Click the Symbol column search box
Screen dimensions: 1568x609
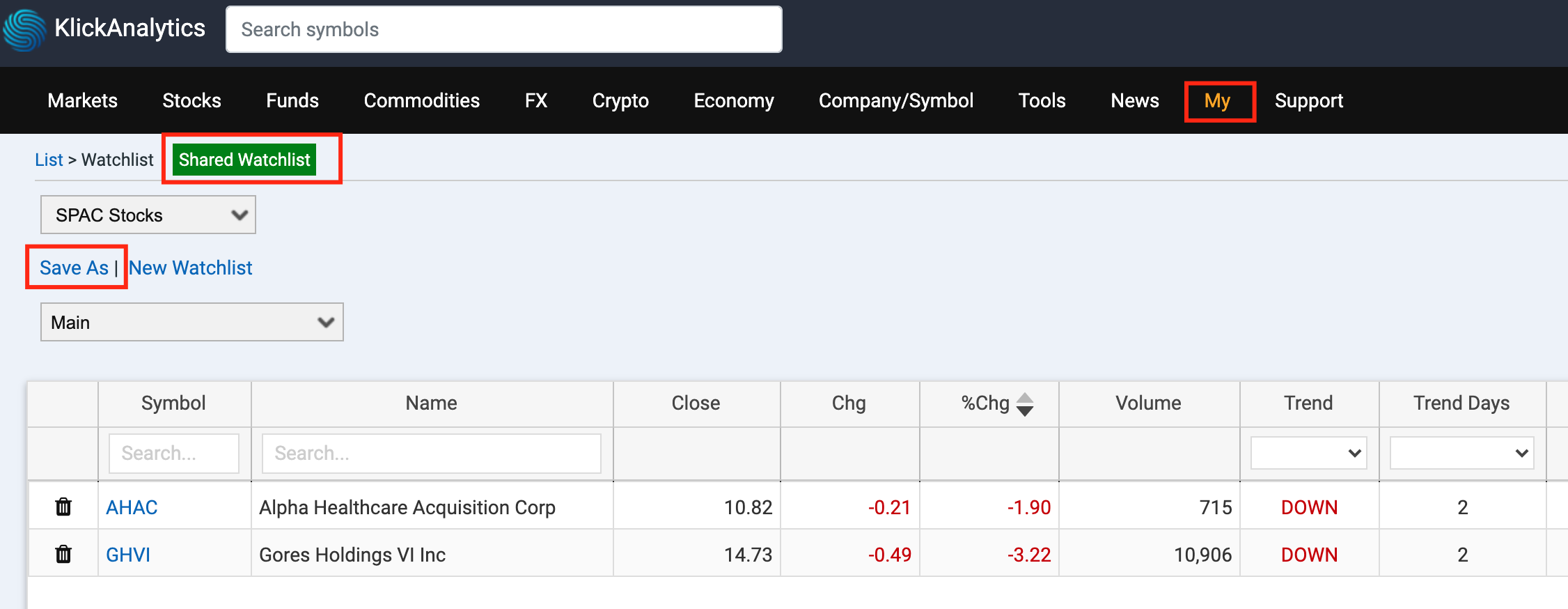tap(174, 453)
